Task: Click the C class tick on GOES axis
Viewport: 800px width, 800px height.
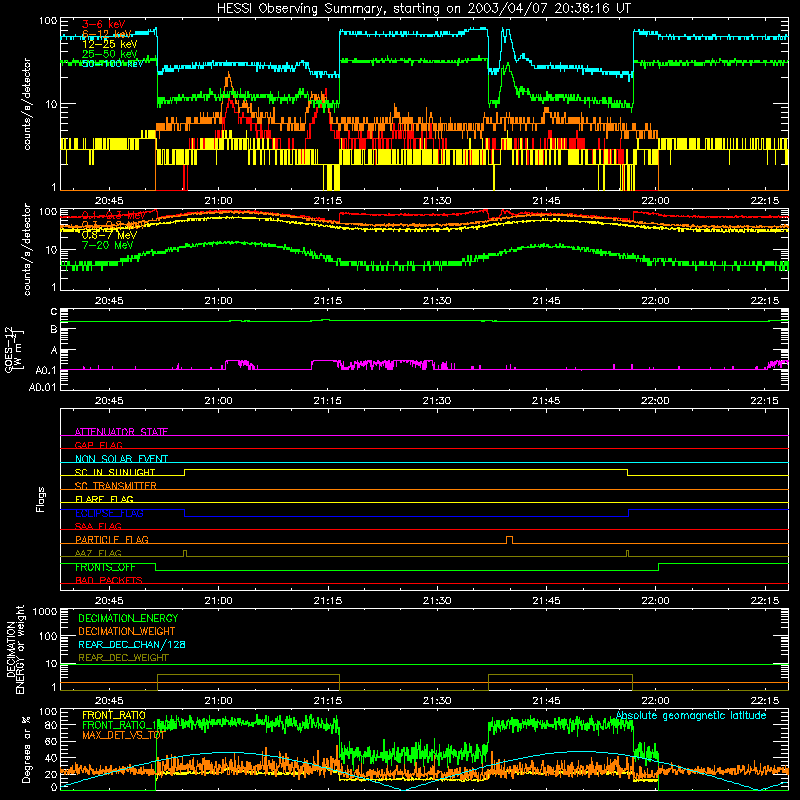Action: click(54, 311)
